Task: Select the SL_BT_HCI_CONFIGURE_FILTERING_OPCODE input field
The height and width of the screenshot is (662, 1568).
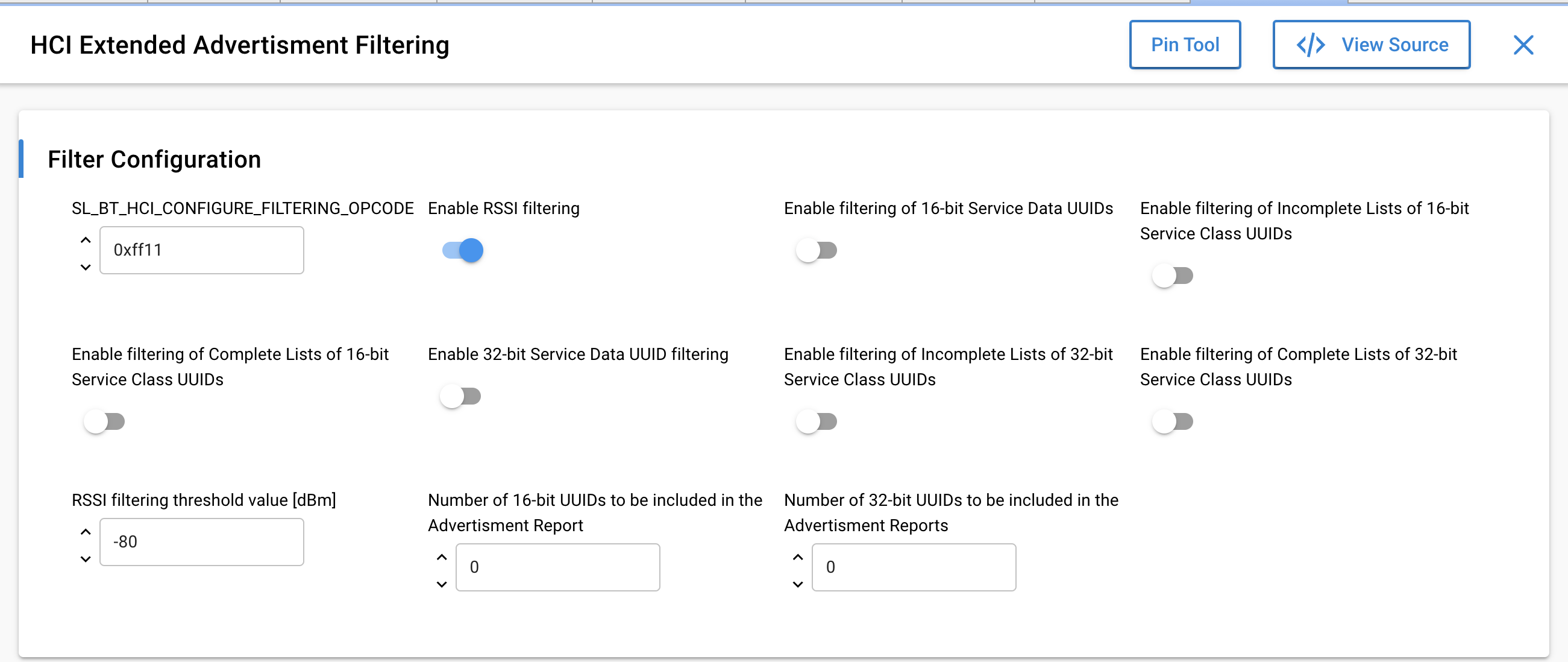Action: (201, 250)
